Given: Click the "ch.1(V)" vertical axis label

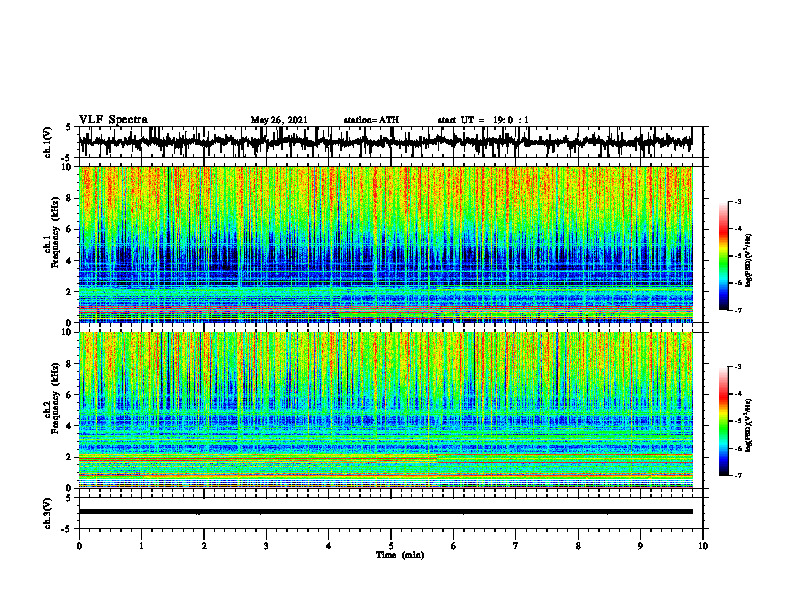Looking at the screenshot, I should (48, 142).
